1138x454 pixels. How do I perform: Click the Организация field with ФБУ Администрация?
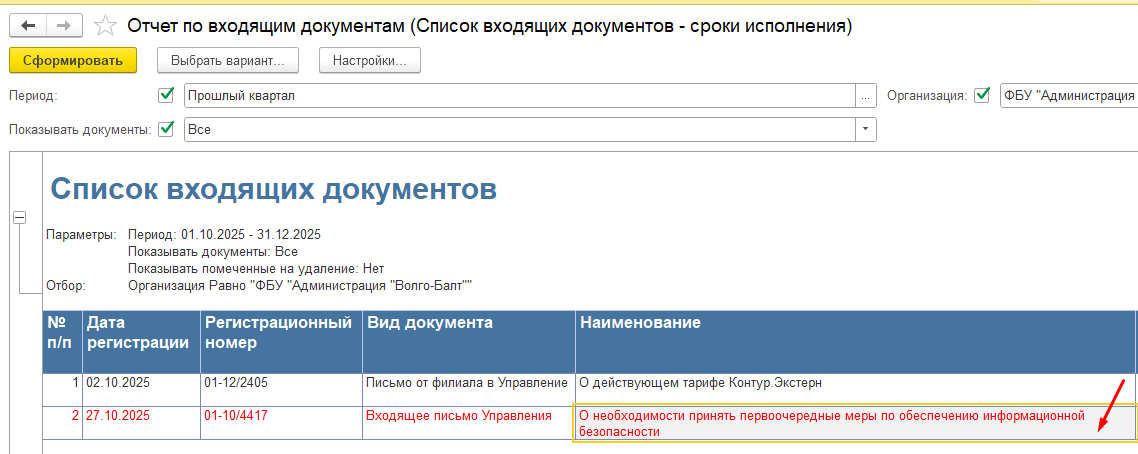1068,96
